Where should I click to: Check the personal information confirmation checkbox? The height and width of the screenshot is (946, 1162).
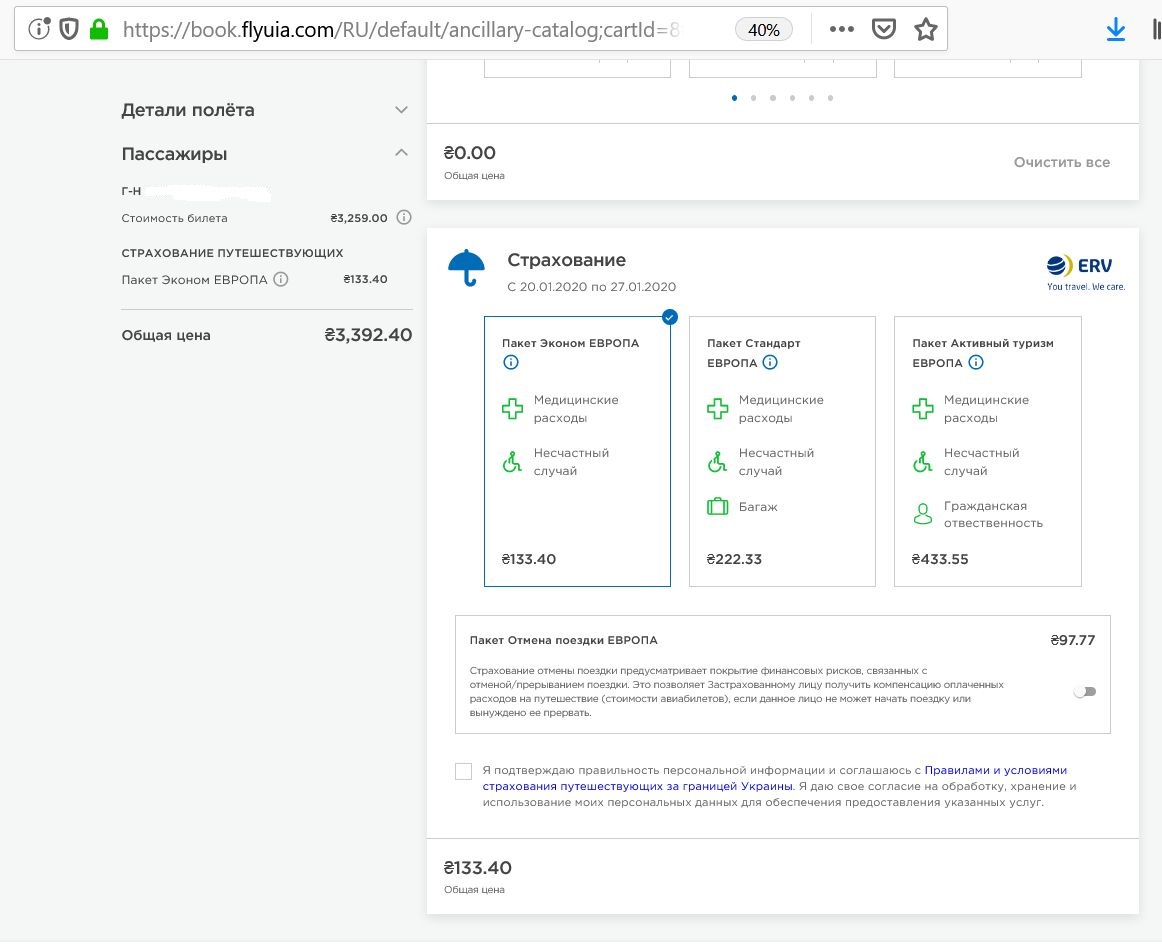[x=463, y=771]
